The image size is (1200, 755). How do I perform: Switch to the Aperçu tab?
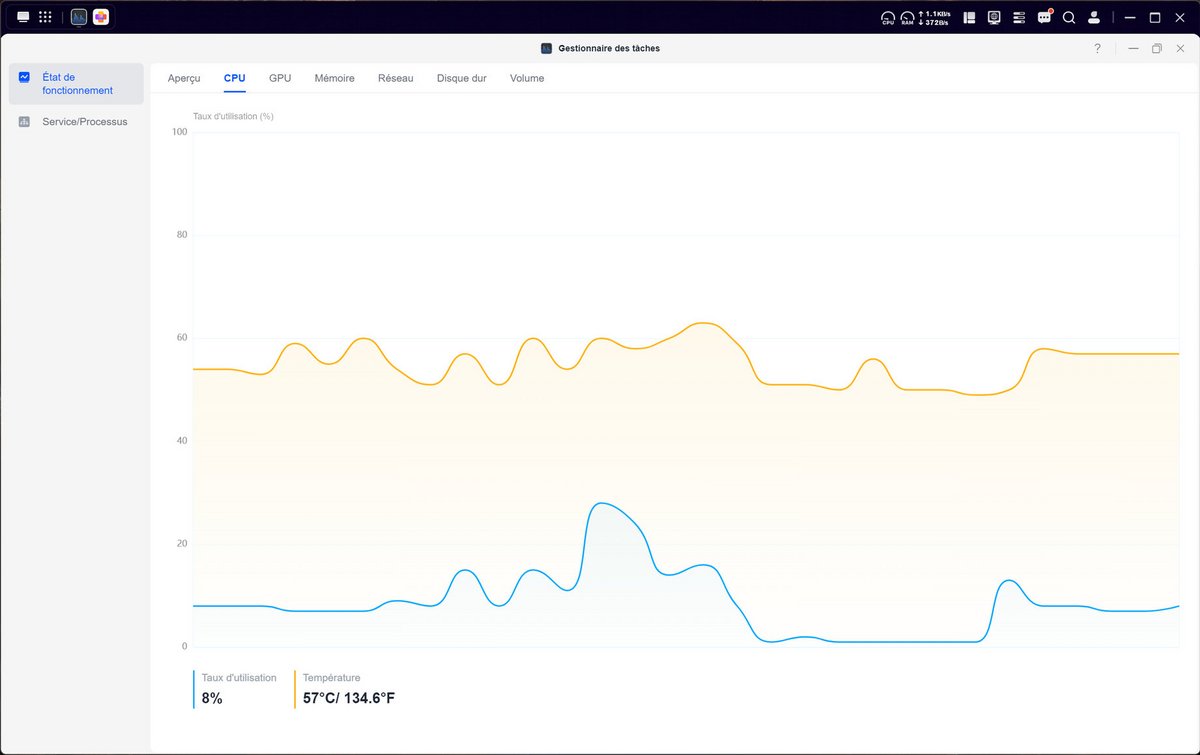(184, 78)
